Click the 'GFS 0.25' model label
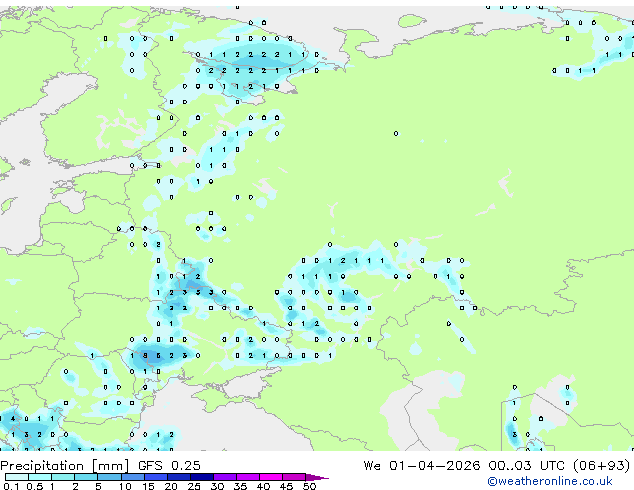Image resolution: width=634 pixels, height=490 pixels. [x=169, y=466]
